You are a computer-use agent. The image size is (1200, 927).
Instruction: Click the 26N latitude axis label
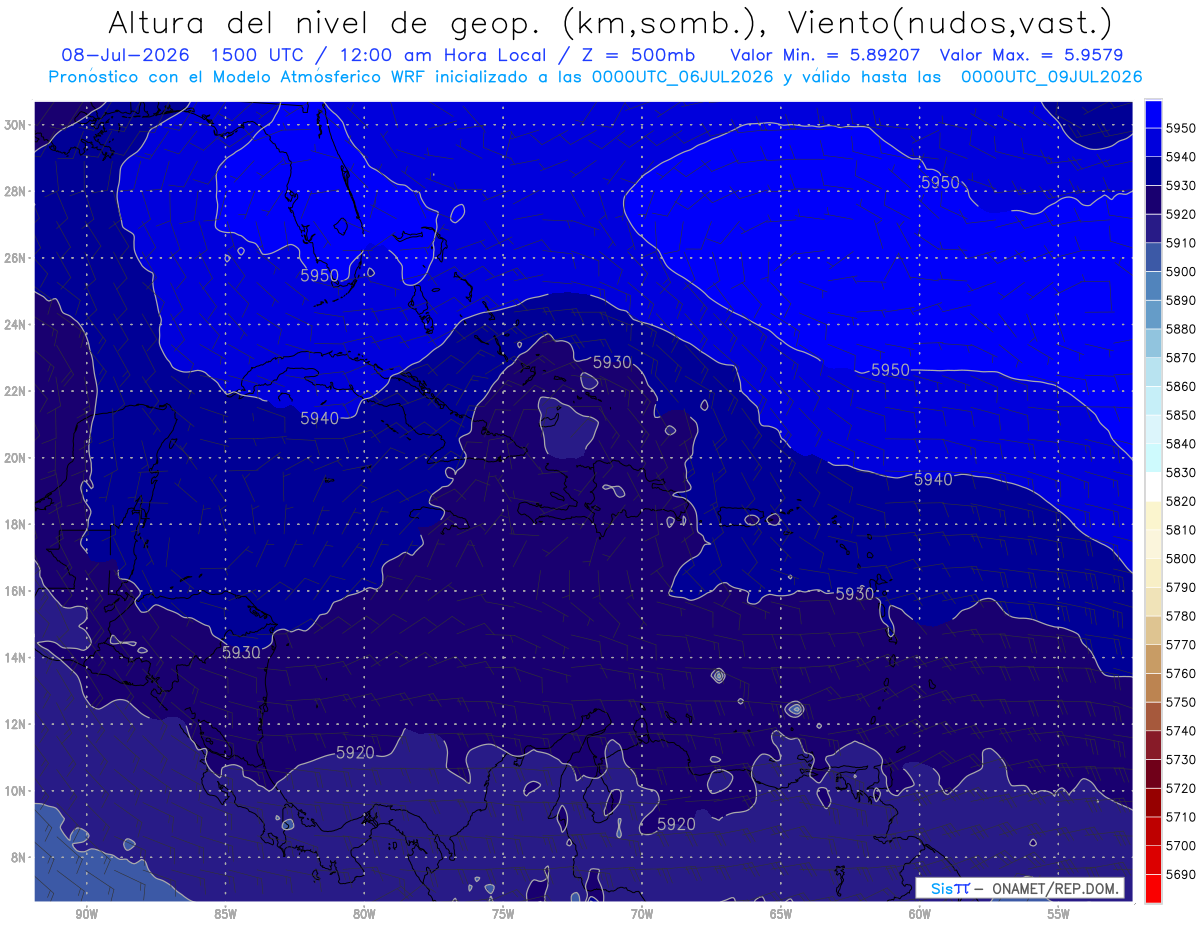coord(16,258)
